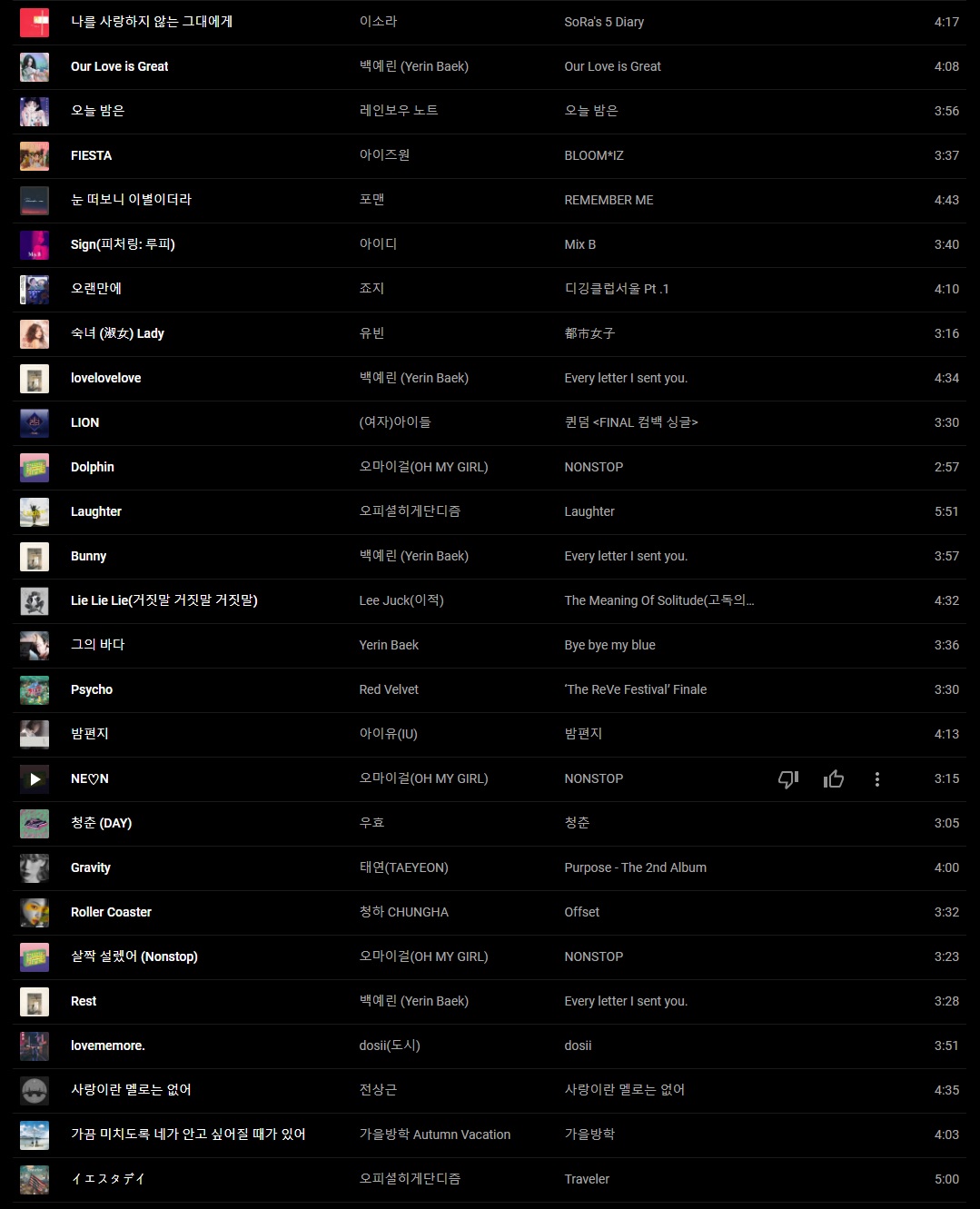
Task: Open the three-dot menu for NE♡N
Action: click(x=876, y=779)
